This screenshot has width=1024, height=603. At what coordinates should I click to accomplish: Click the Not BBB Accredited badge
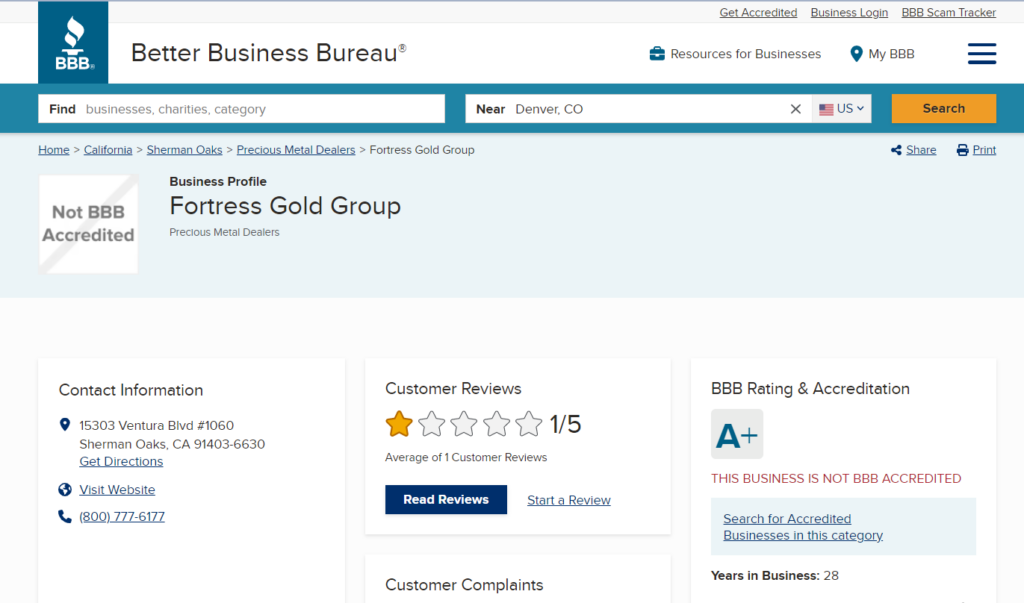[88, 224]
